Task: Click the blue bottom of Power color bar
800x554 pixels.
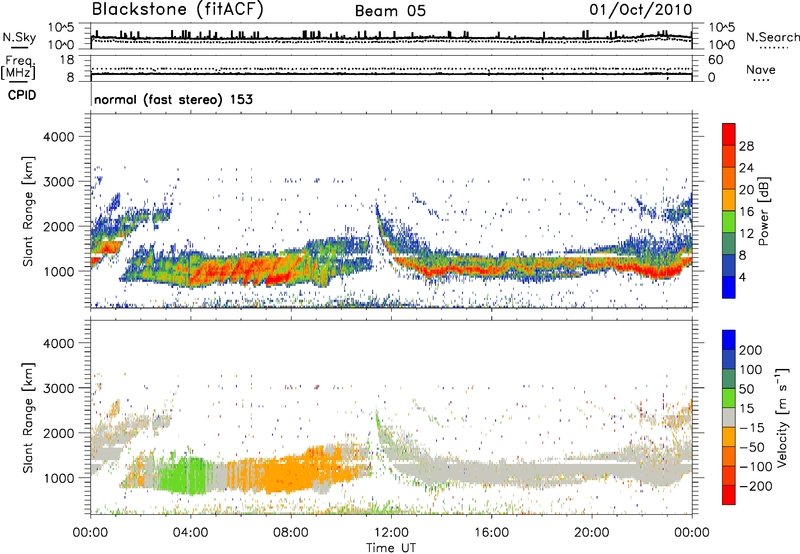Action: coord(729,287)
